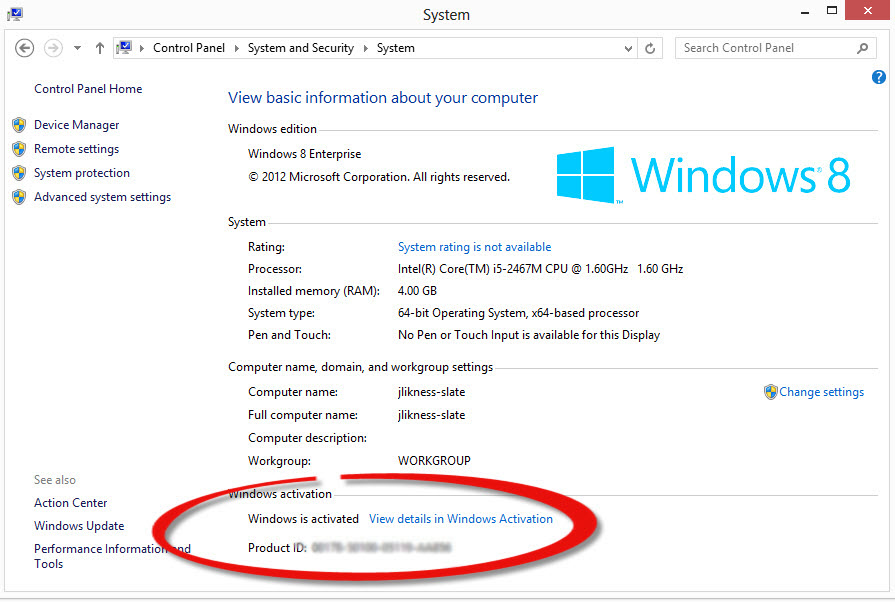Close the System window
Screen dimensions: 895x604
(x=868, y=10)
